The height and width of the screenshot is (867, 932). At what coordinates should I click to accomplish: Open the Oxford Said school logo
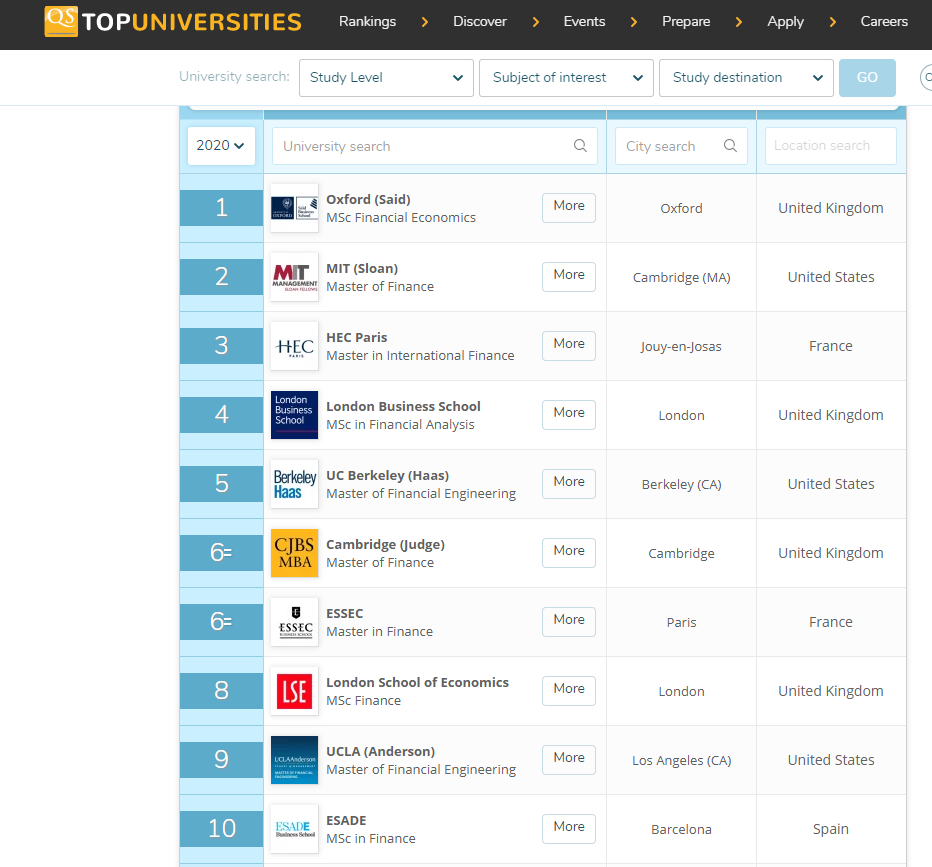294,208
